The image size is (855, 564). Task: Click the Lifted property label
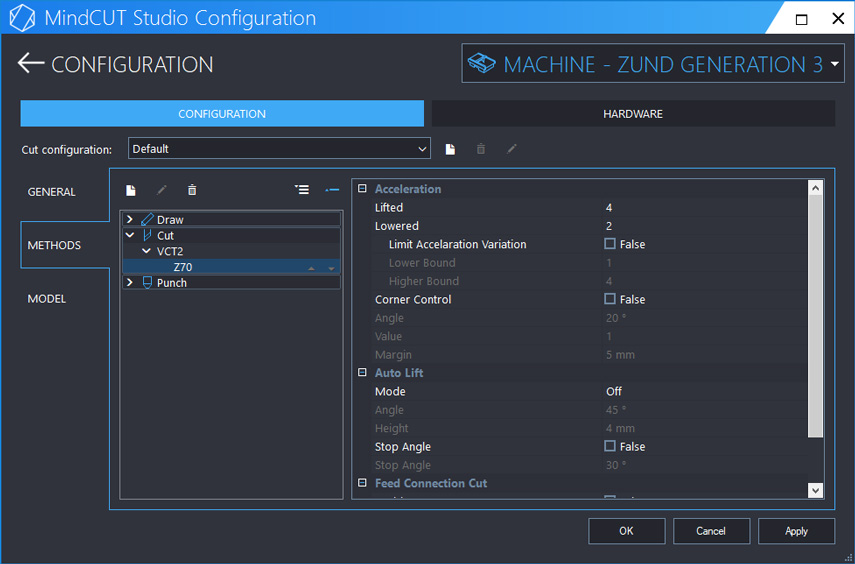(x=389, y=207)
